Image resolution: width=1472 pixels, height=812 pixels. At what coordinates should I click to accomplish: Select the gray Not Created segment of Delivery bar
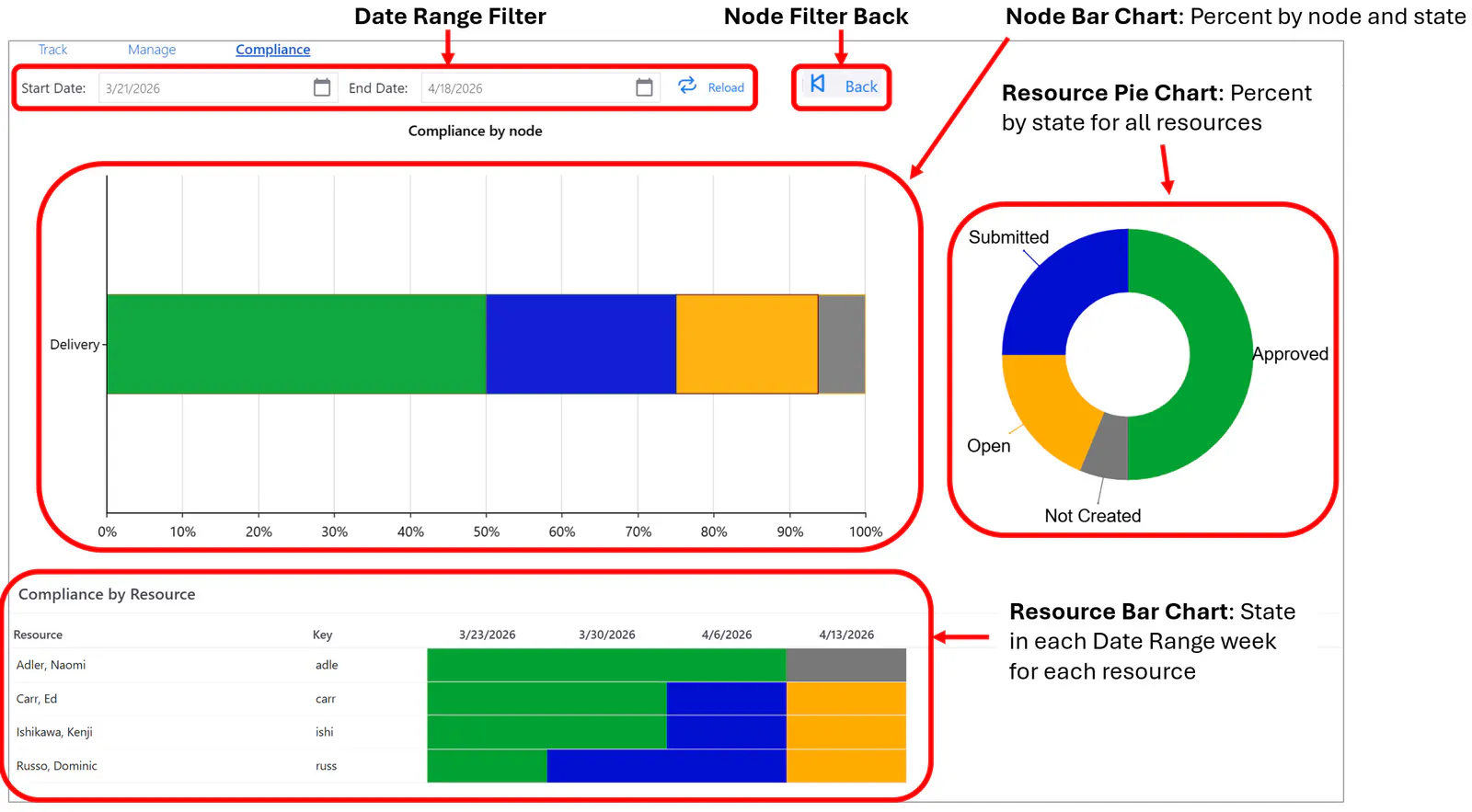click(x=842, y=344)
